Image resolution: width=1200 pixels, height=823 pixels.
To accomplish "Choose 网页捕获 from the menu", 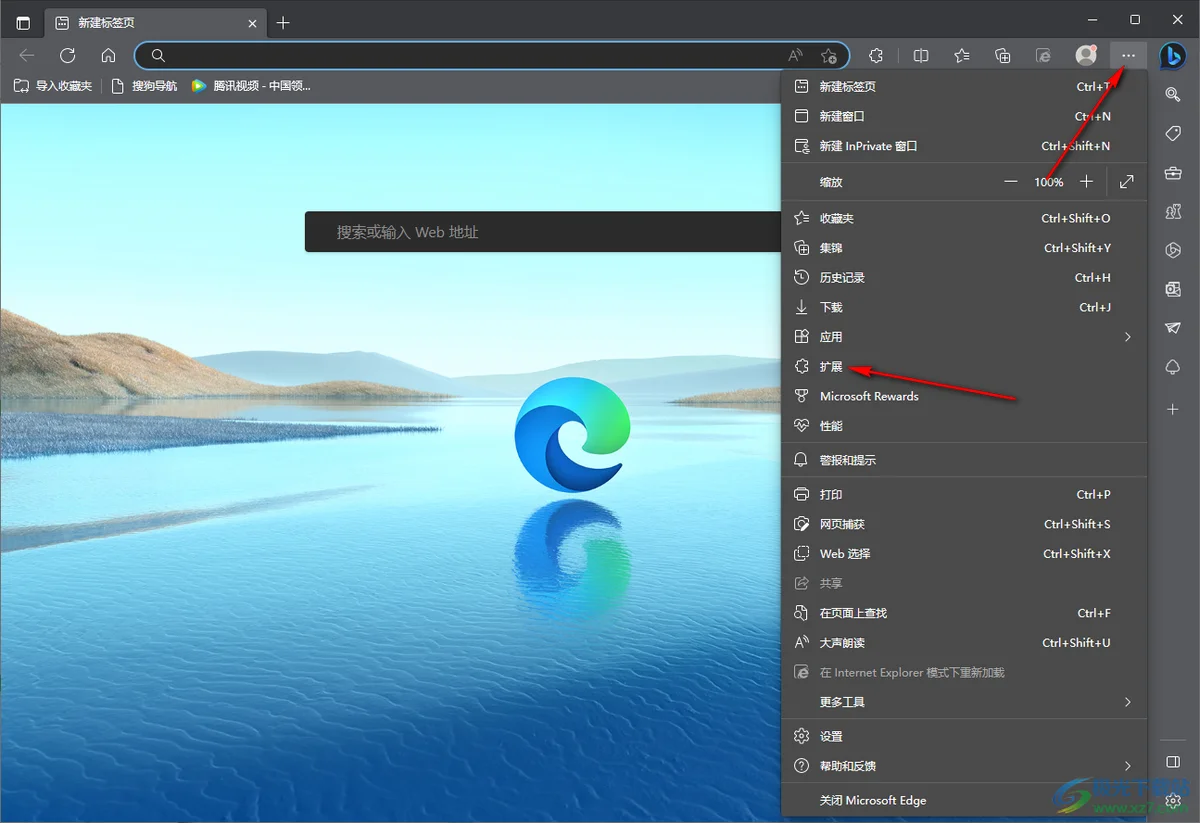I will click(x=964, y=524).
